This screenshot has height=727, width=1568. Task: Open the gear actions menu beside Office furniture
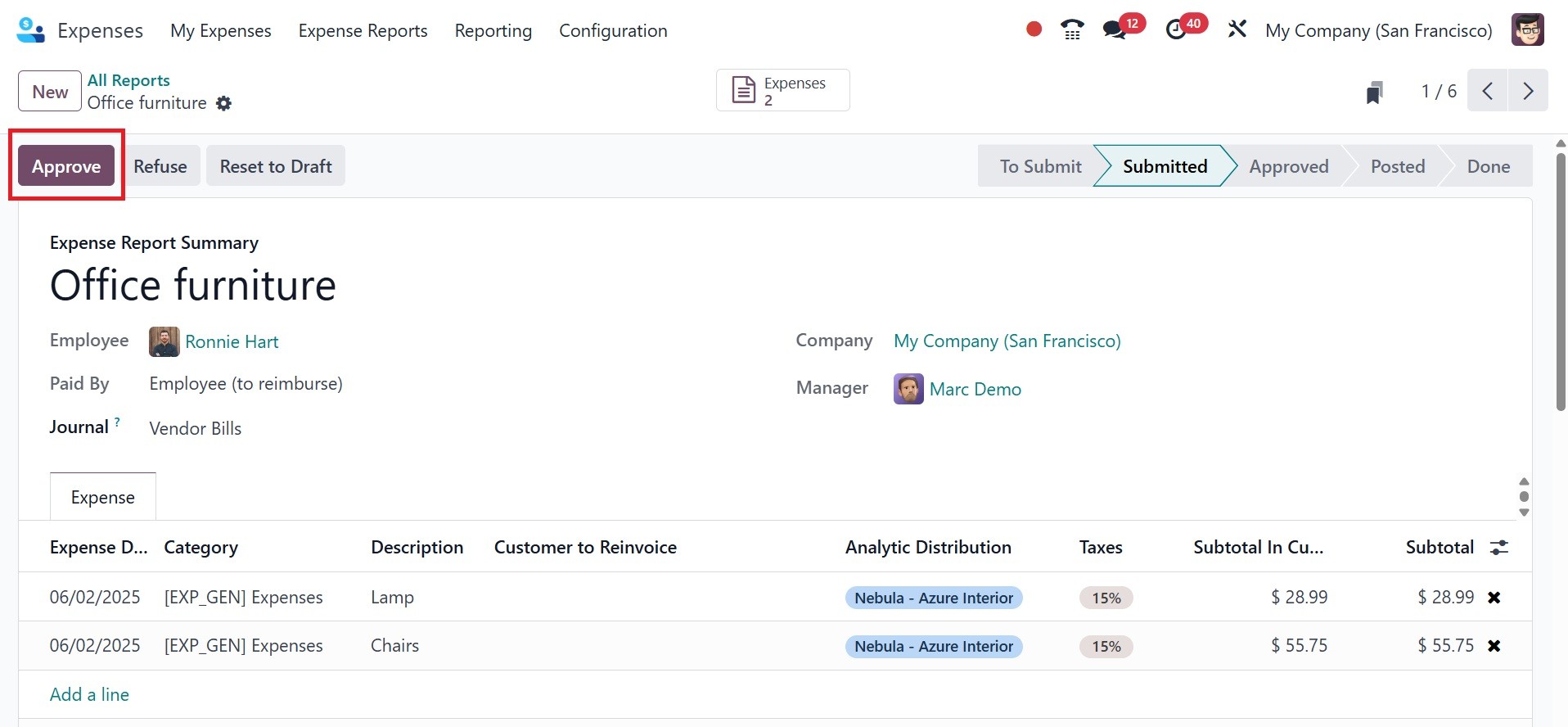[x=223, y=104]
